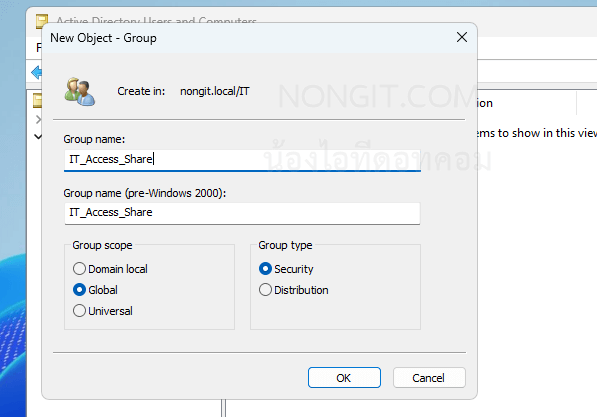The image size is (597, 417).
Task: Click the Group name input field
Action: point(242,160)
